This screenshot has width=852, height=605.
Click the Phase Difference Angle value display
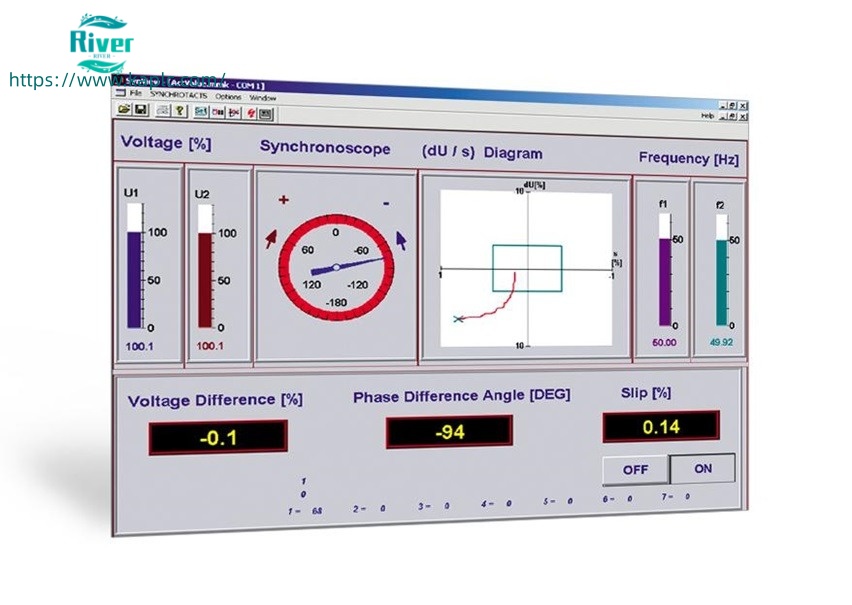pos(449,432)
